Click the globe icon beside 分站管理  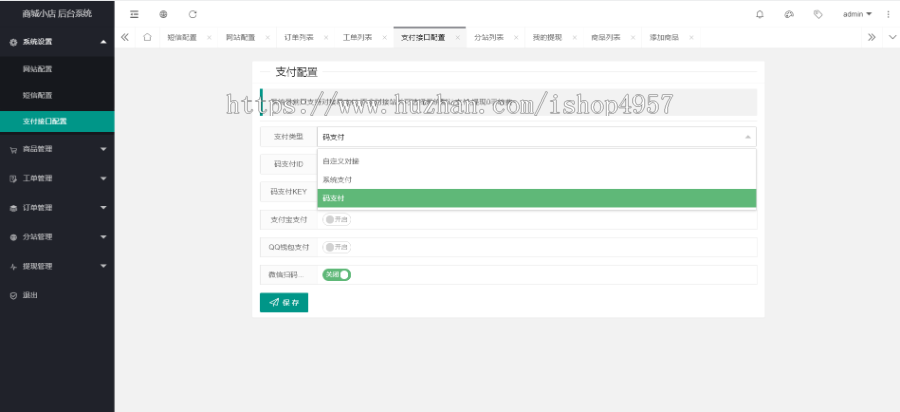(x=13, y=237)
